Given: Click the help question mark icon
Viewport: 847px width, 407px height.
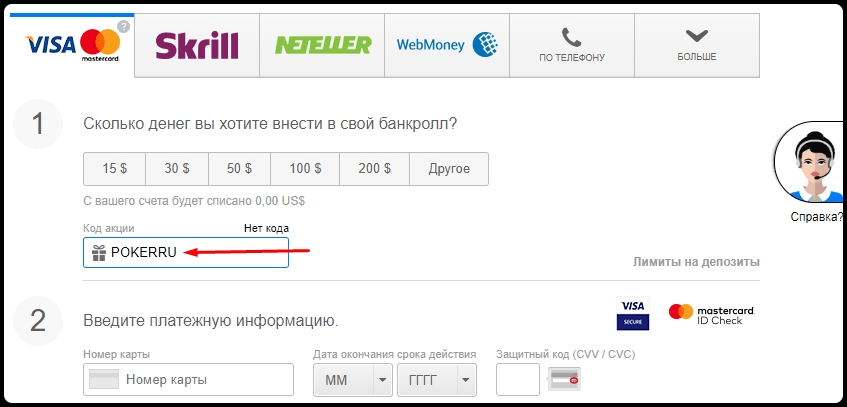Looking at the screenshot, I should click(124, 27).
